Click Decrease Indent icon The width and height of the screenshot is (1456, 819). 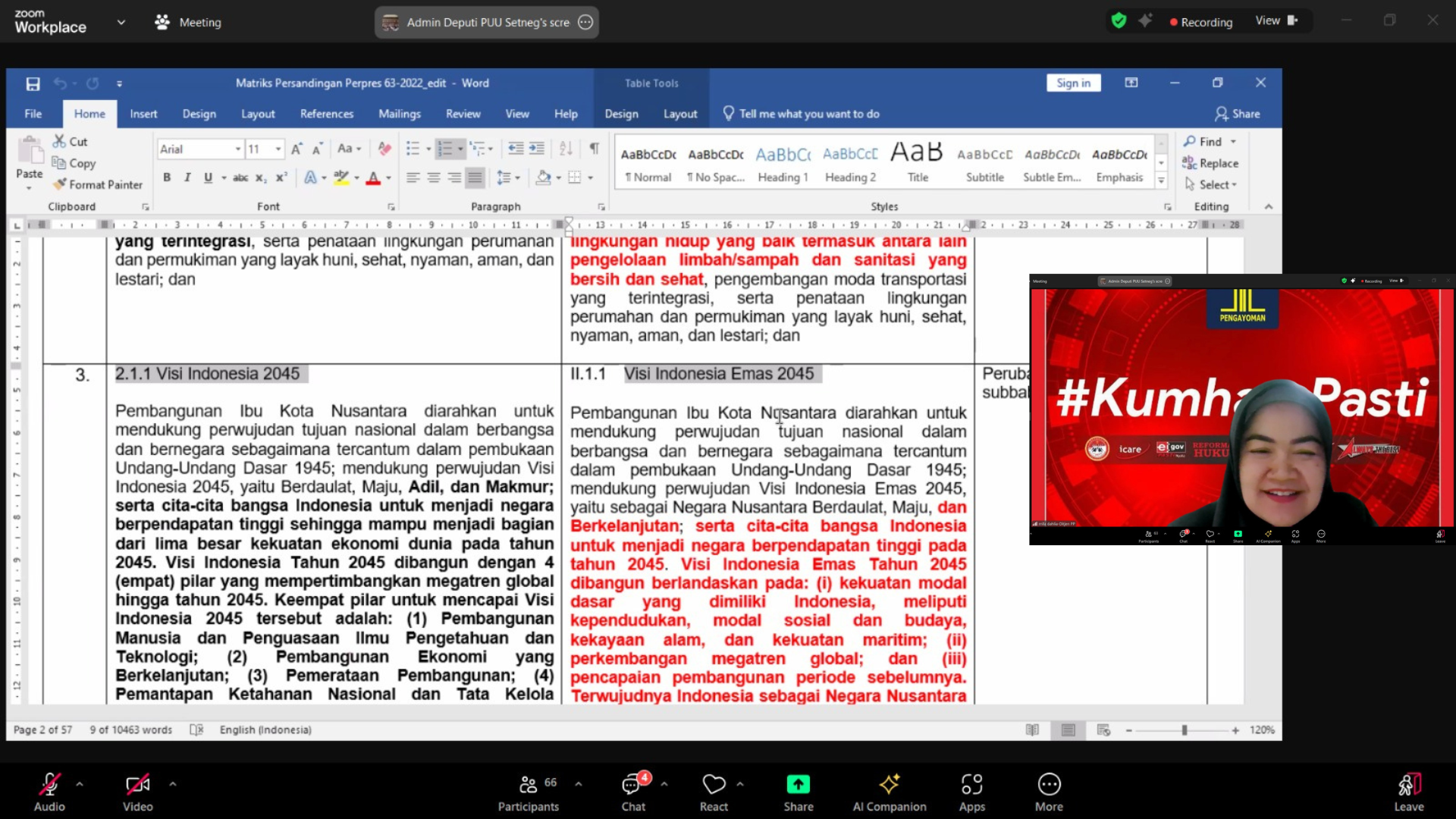(516, 149)
